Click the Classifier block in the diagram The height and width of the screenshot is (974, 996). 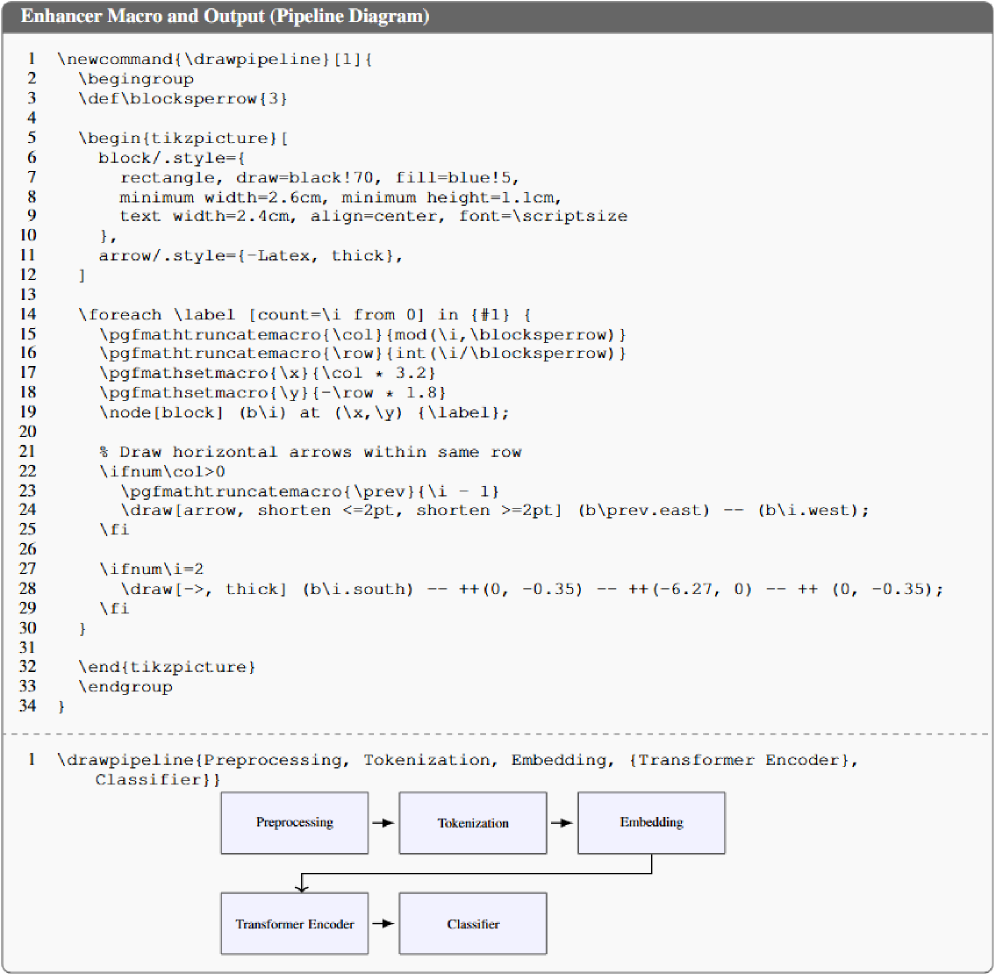(x=473, y=924)
